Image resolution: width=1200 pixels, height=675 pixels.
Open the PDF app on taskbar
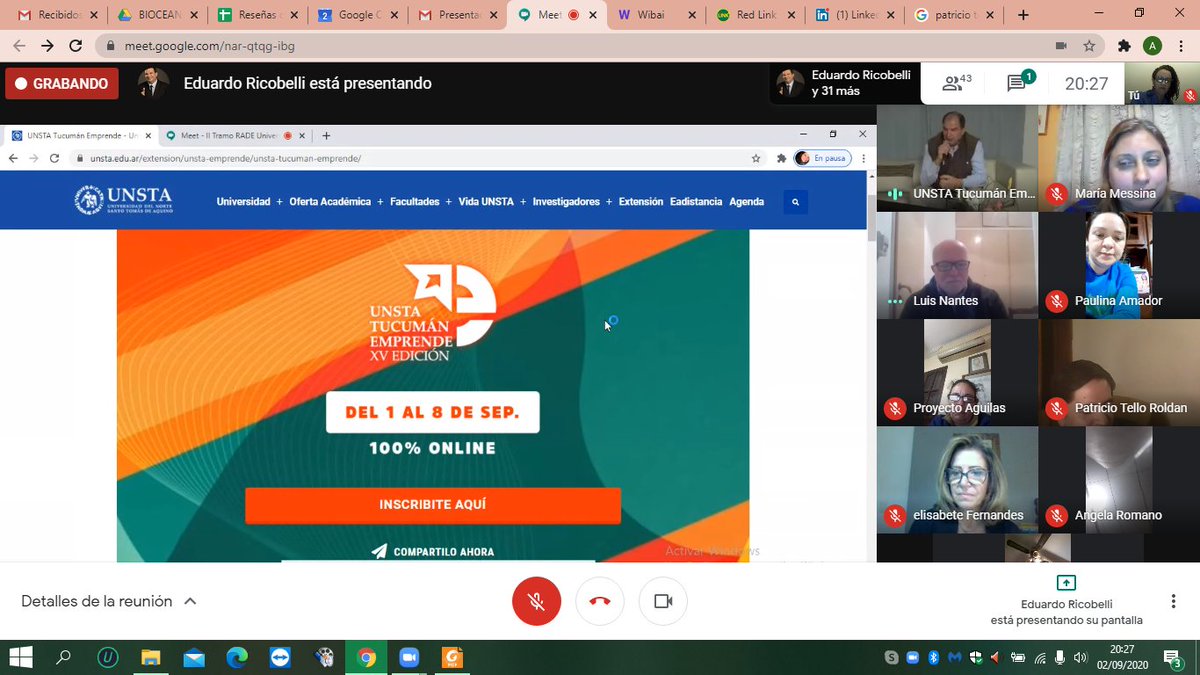pos(452,657)
